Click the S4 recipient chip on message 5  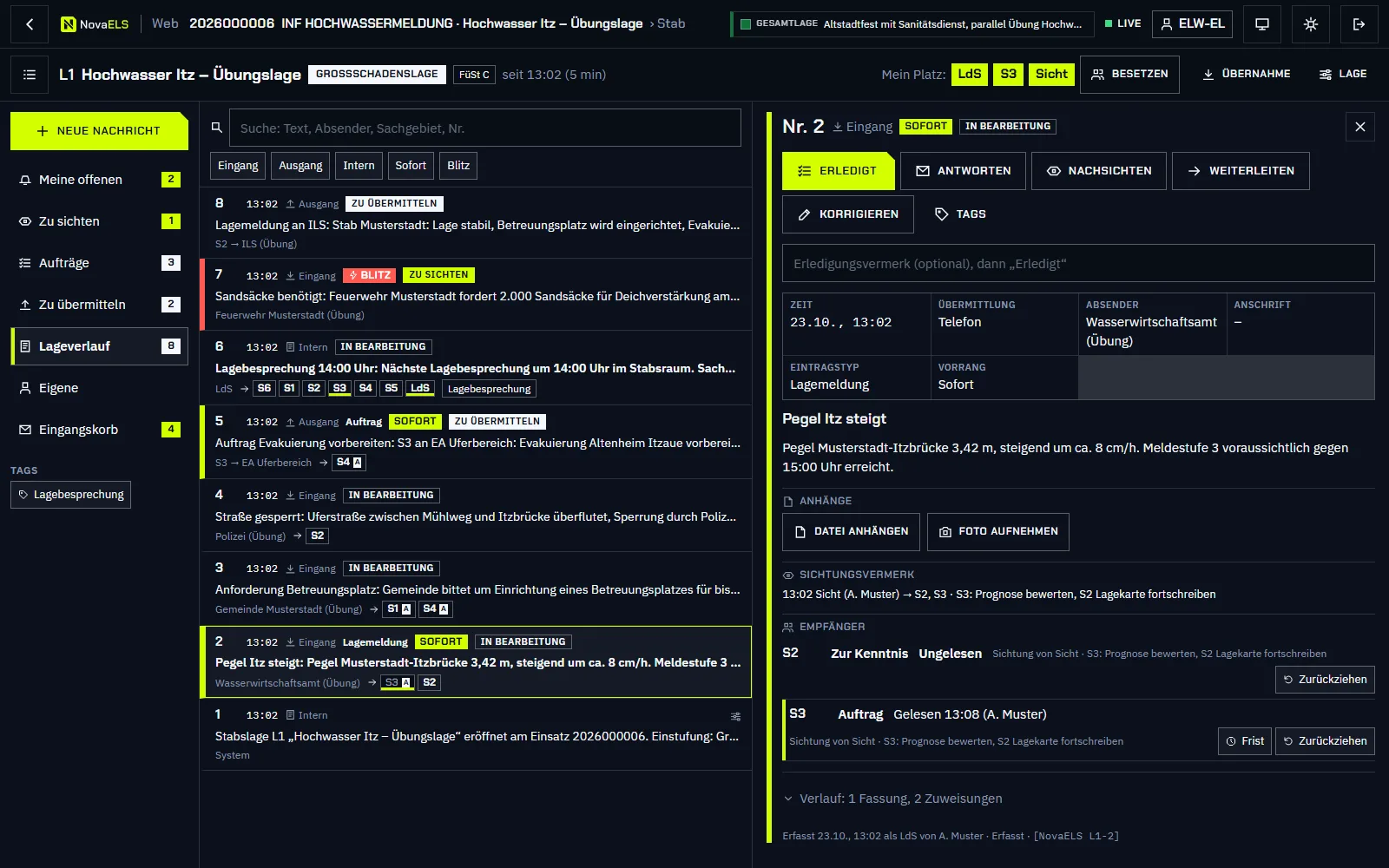click(x=349, y=463)
